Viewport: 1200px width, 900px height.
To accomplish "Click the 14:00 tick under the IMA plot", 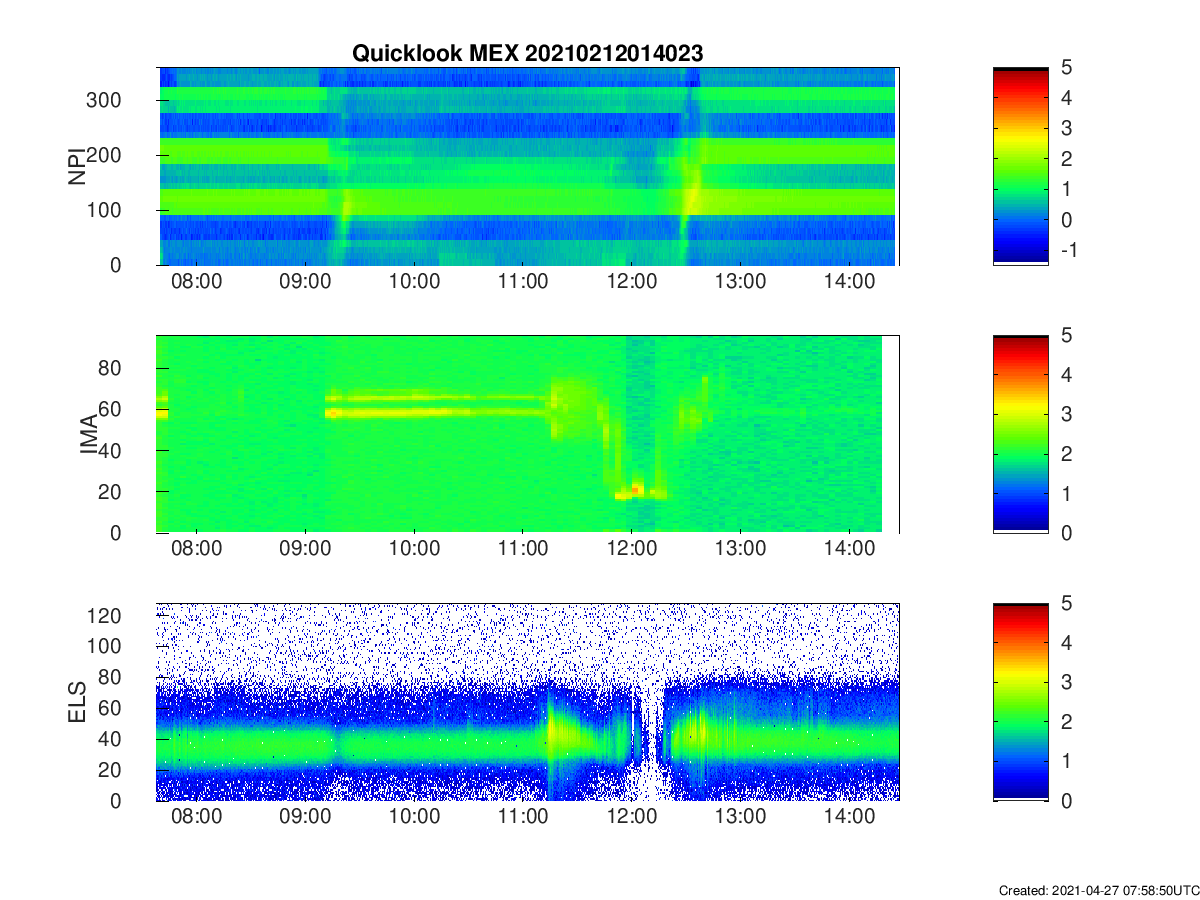I will click(848, 549).
